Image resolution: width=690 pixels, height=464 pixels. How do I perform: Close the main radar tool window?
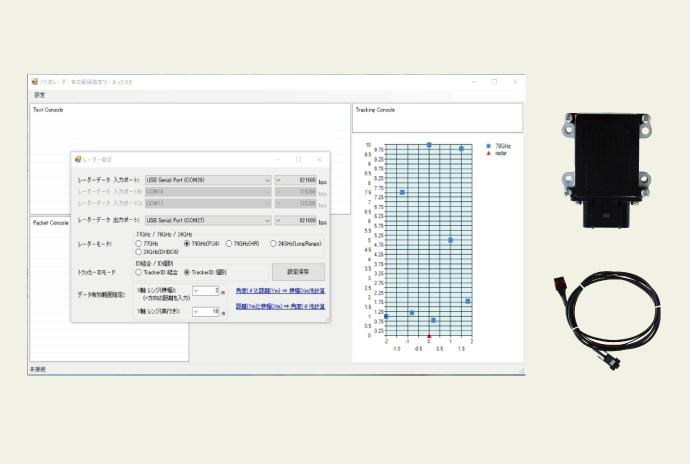pyautogui.click(x=515, y=82)
